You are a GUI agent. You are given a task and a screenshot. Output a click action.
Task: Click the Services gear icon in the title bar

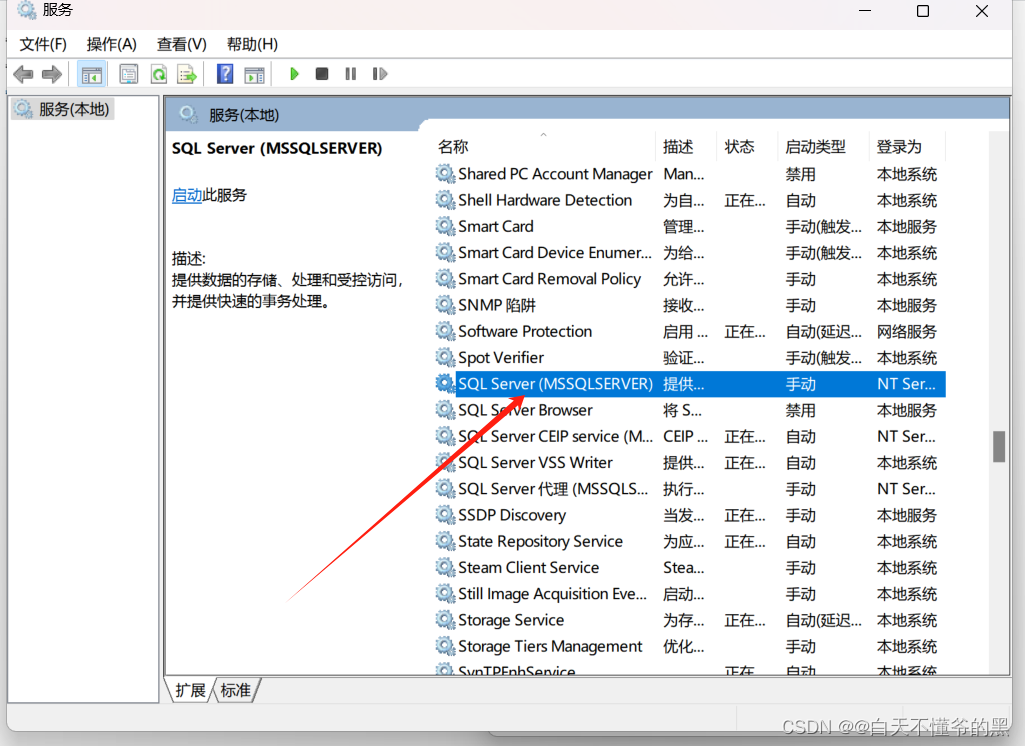pos(27,9)
